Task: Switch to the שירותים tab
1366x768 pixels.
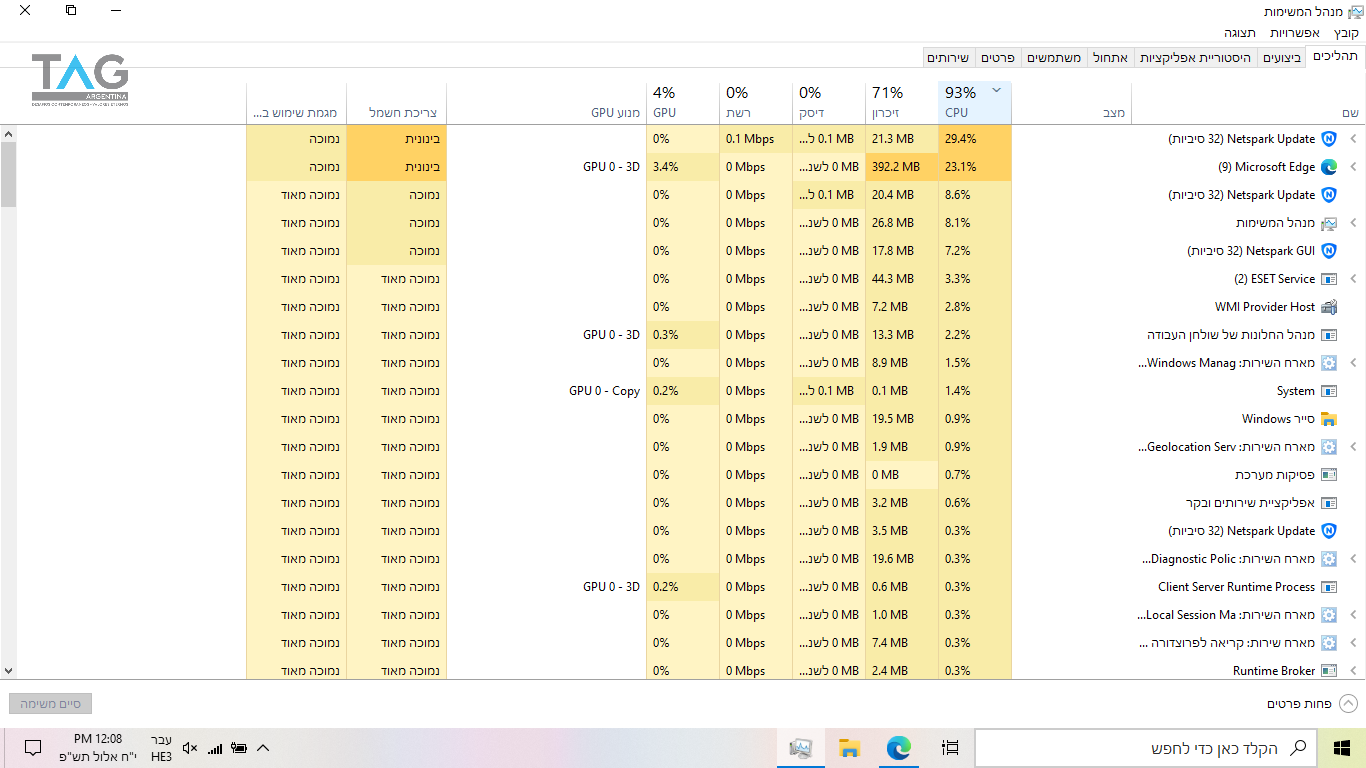Action: coord(949,58)
